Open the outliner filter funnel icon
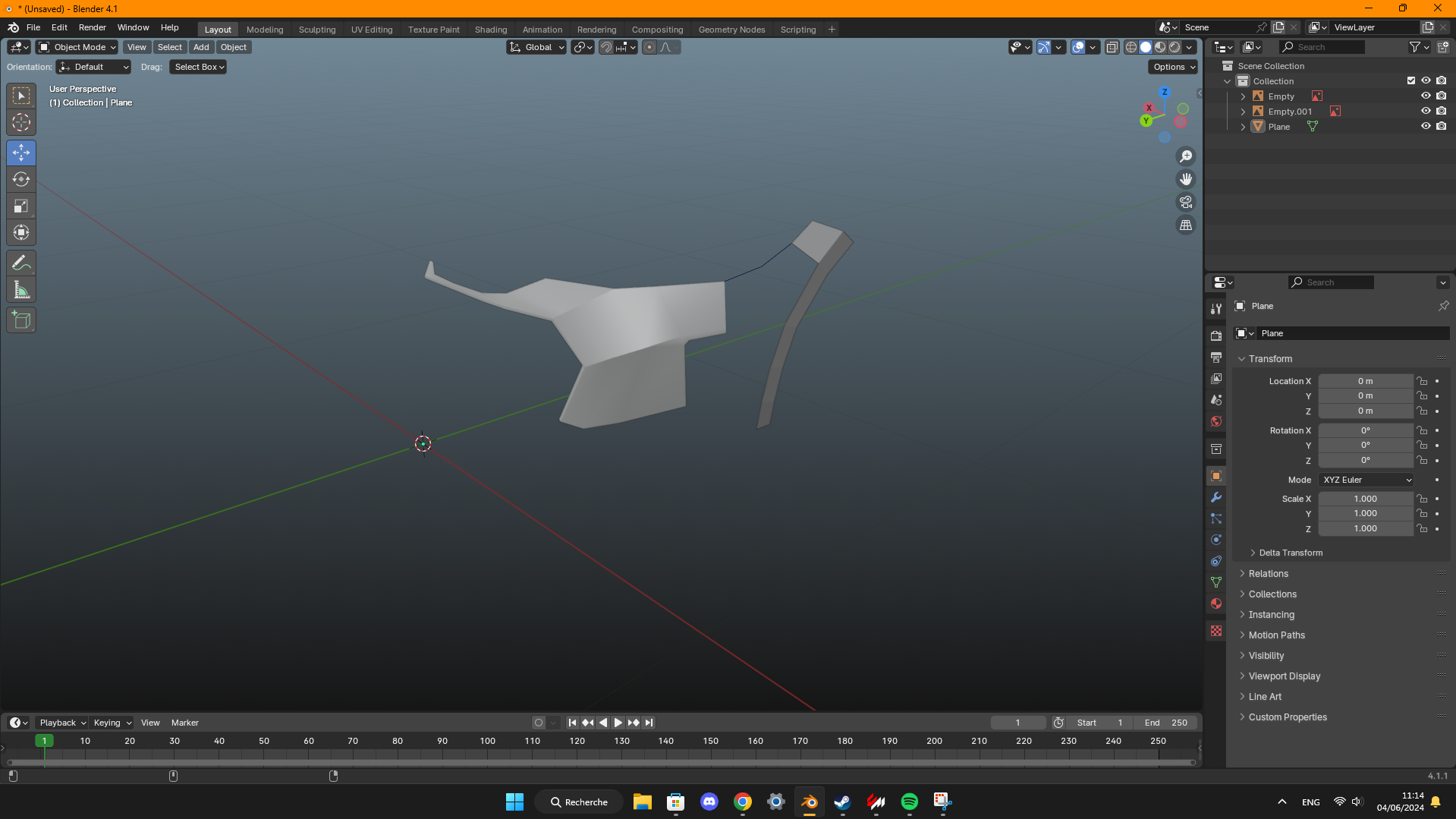 click(x=1414, y=47)
